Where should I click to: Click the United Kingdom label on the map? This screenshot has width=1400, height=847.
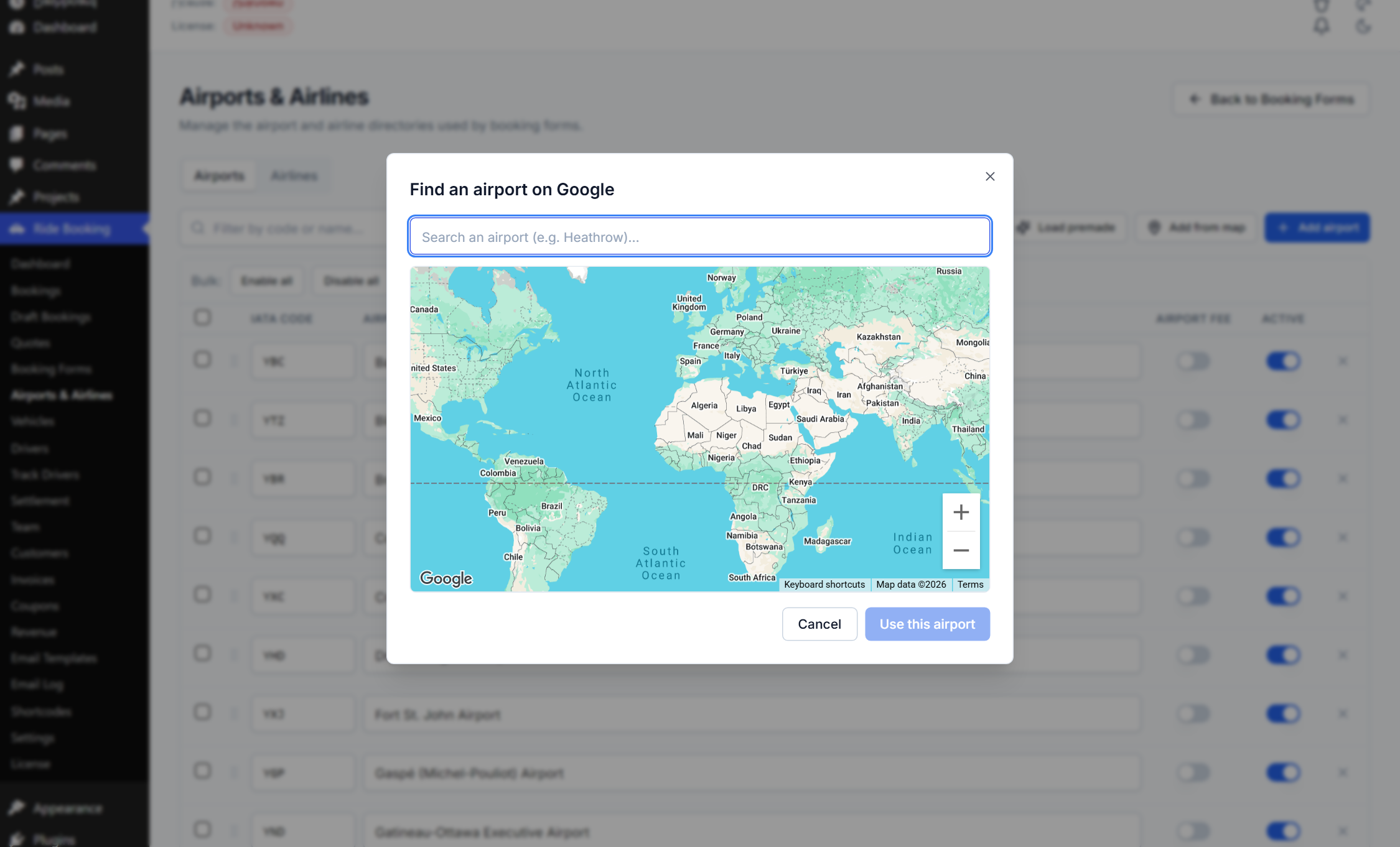pos(689,303)
